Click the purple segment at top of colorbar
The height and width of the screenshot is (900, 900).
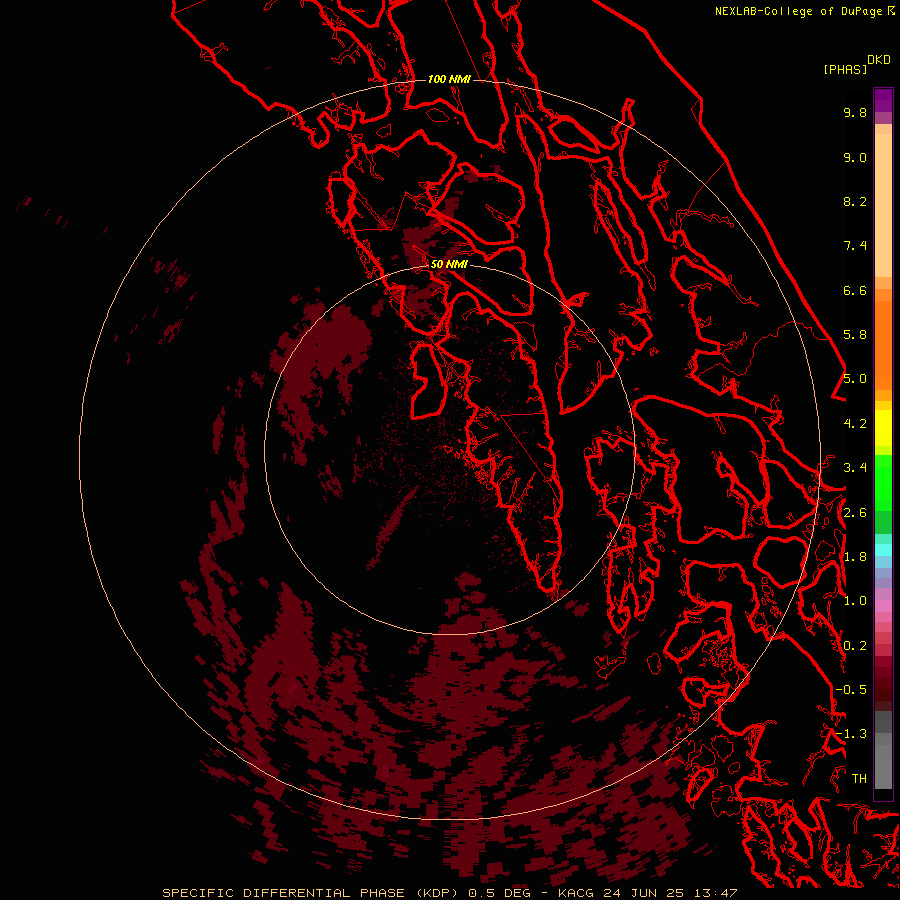point(883,100)
